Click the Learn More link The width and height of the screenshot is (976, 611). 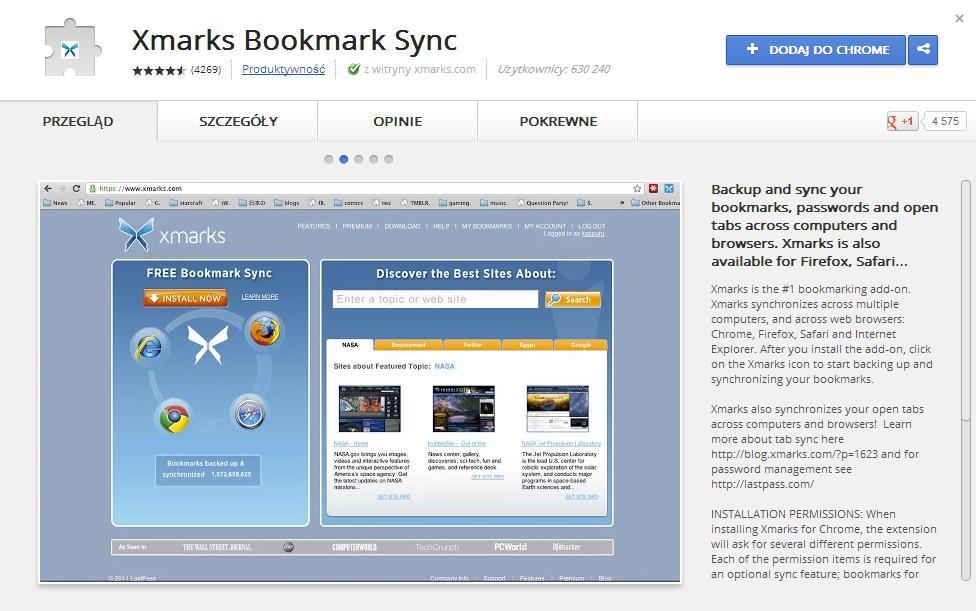[x=260, y=297]
